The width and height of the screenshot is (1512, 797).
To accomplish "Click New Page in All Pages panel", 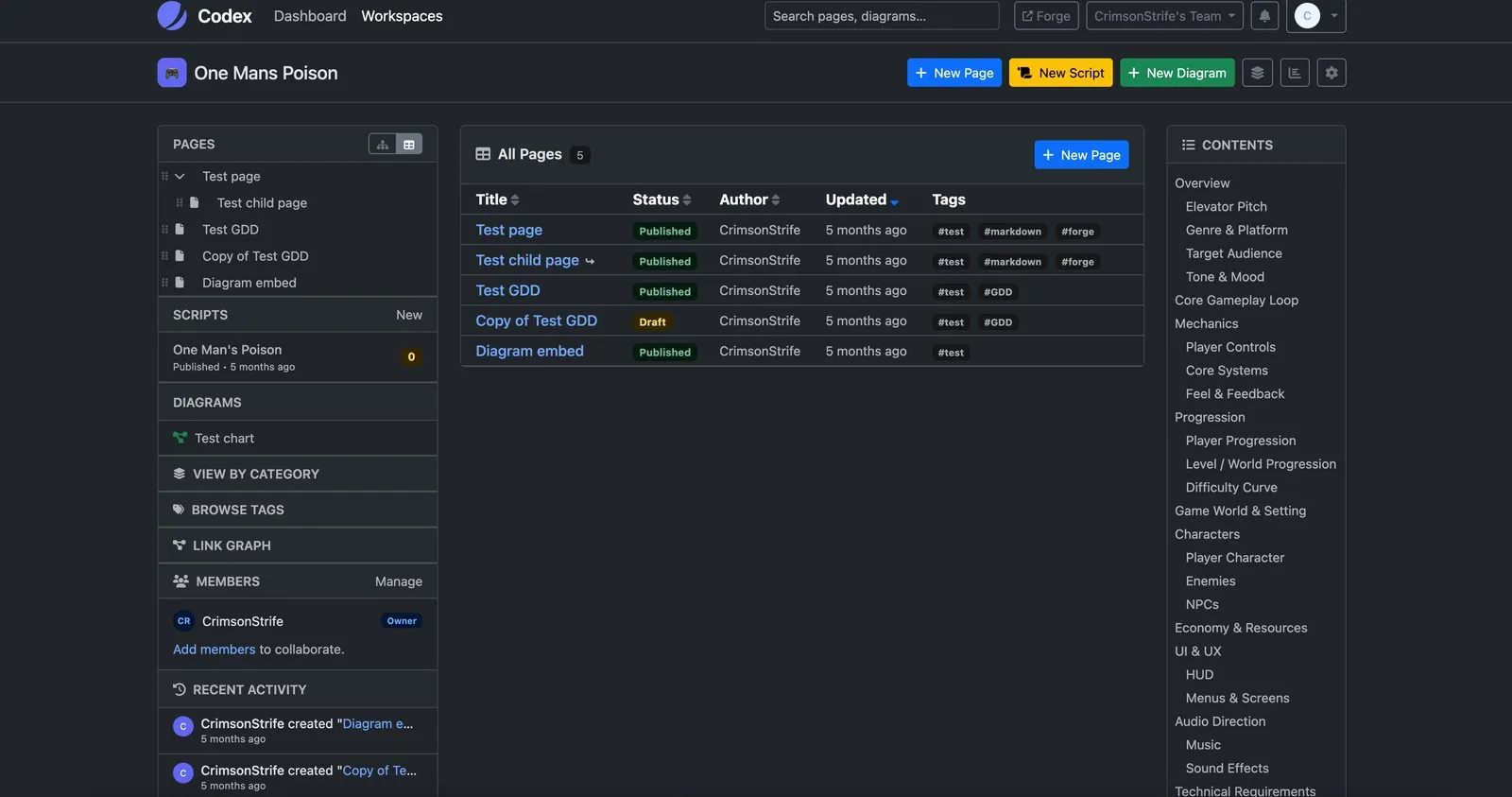I will [1082, 155].
